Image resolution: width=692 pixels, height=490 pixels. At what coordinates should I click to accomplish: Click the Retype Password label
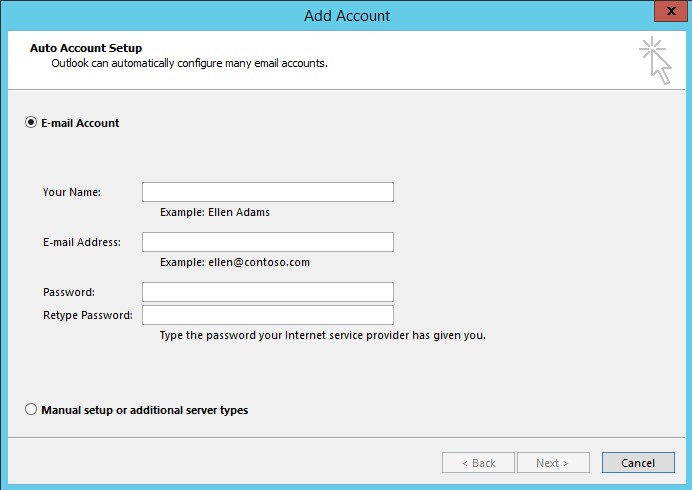[x=88, y=315]
